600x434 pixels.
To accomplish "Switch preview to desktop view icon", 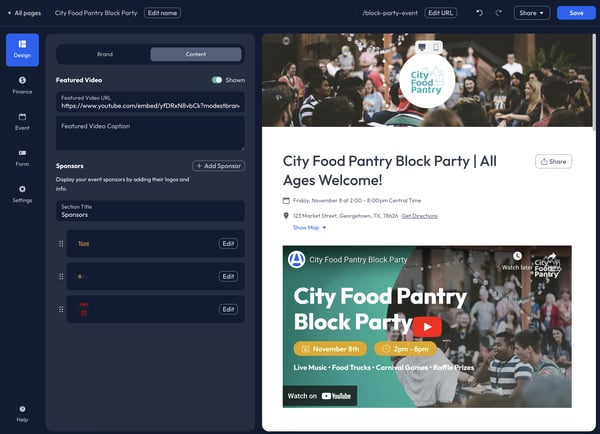I will click(422, 47).
